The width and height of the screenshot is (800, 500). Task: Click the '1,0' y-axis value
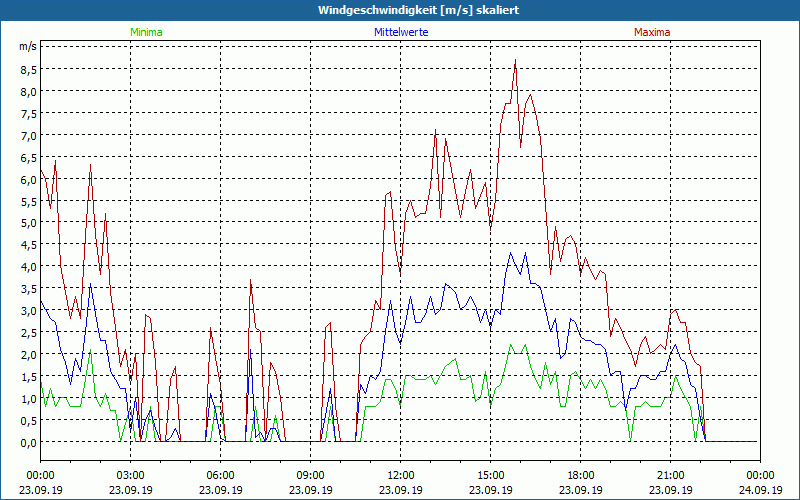click(x=28, y=398)
